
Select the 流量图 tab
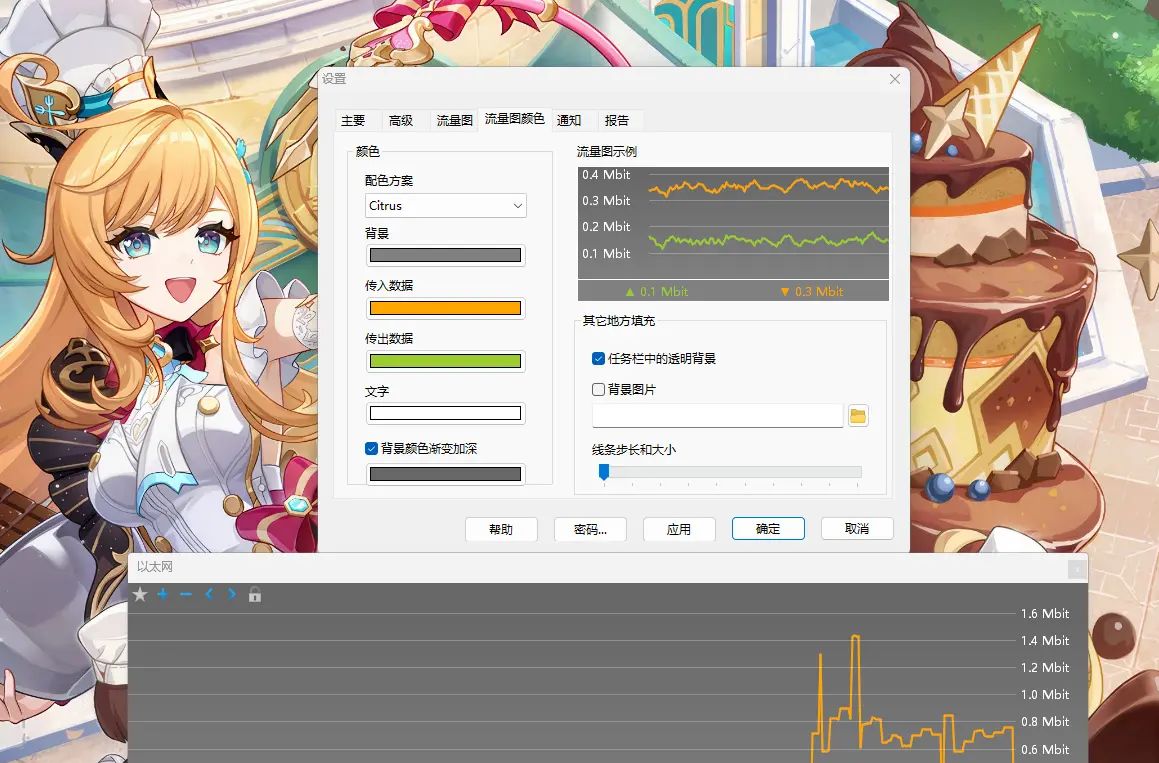pos(454,121)
